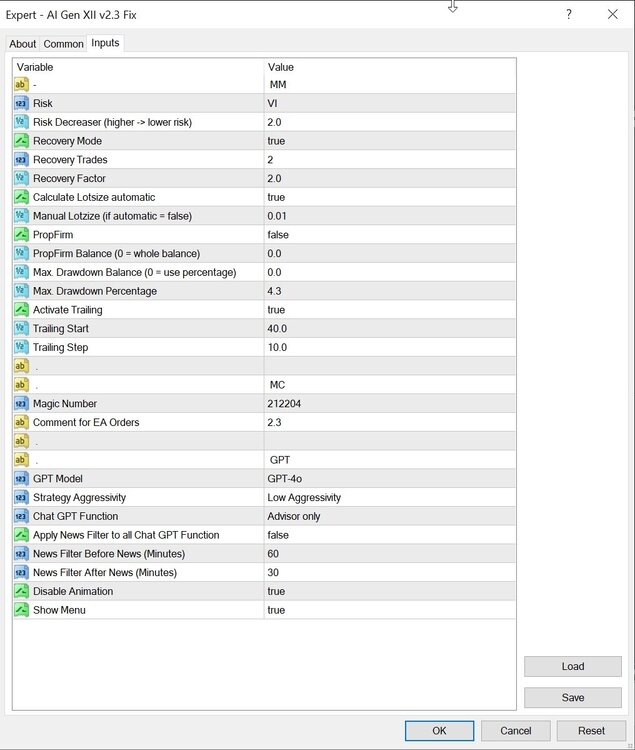Image resolution: width=635 pixels, height=750 pixels.
Task: Click the integer icon beside Magic Number
Action: (21, 404)
